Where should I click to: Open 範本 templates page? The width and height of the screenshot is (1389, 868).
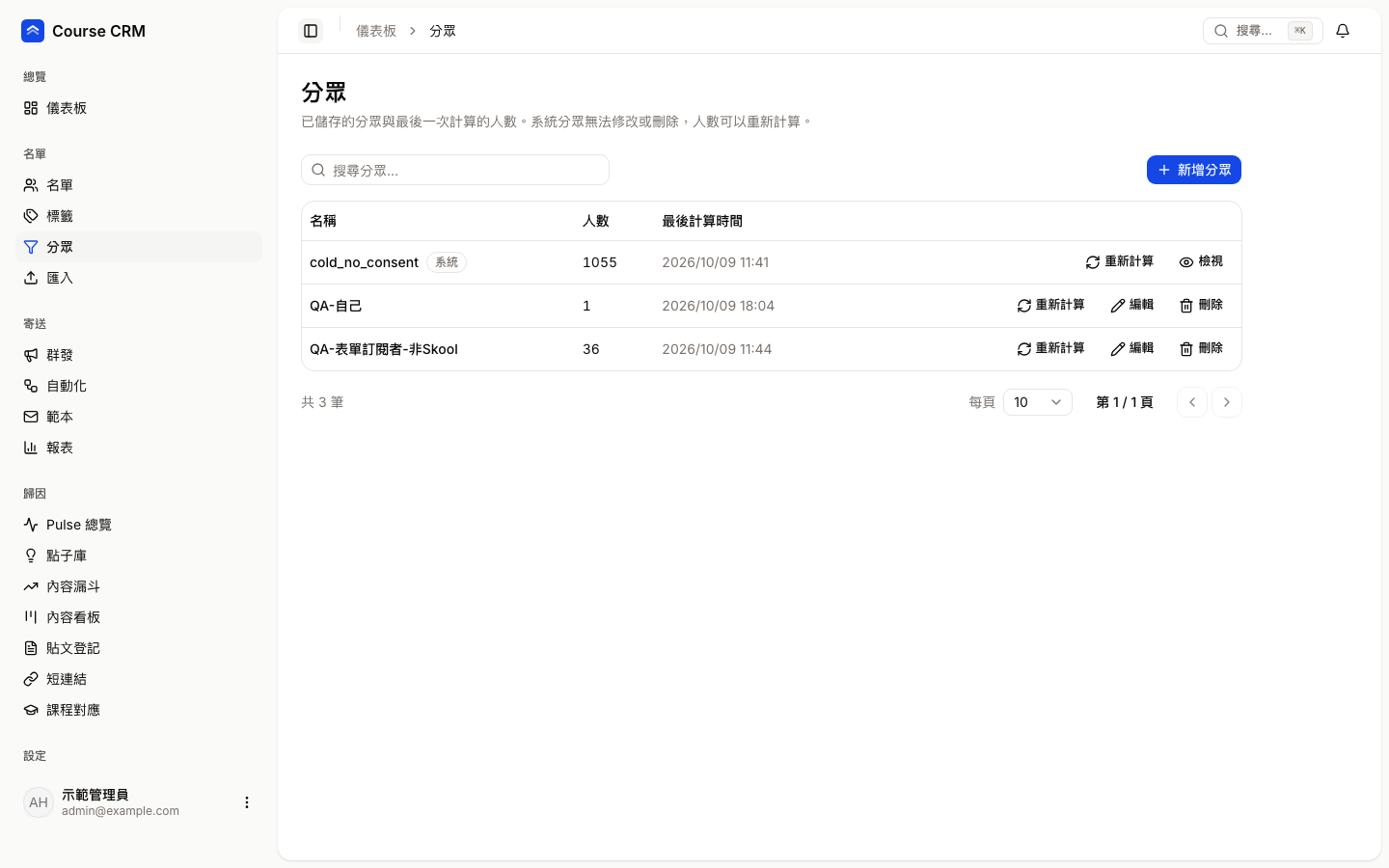[139, 417]
